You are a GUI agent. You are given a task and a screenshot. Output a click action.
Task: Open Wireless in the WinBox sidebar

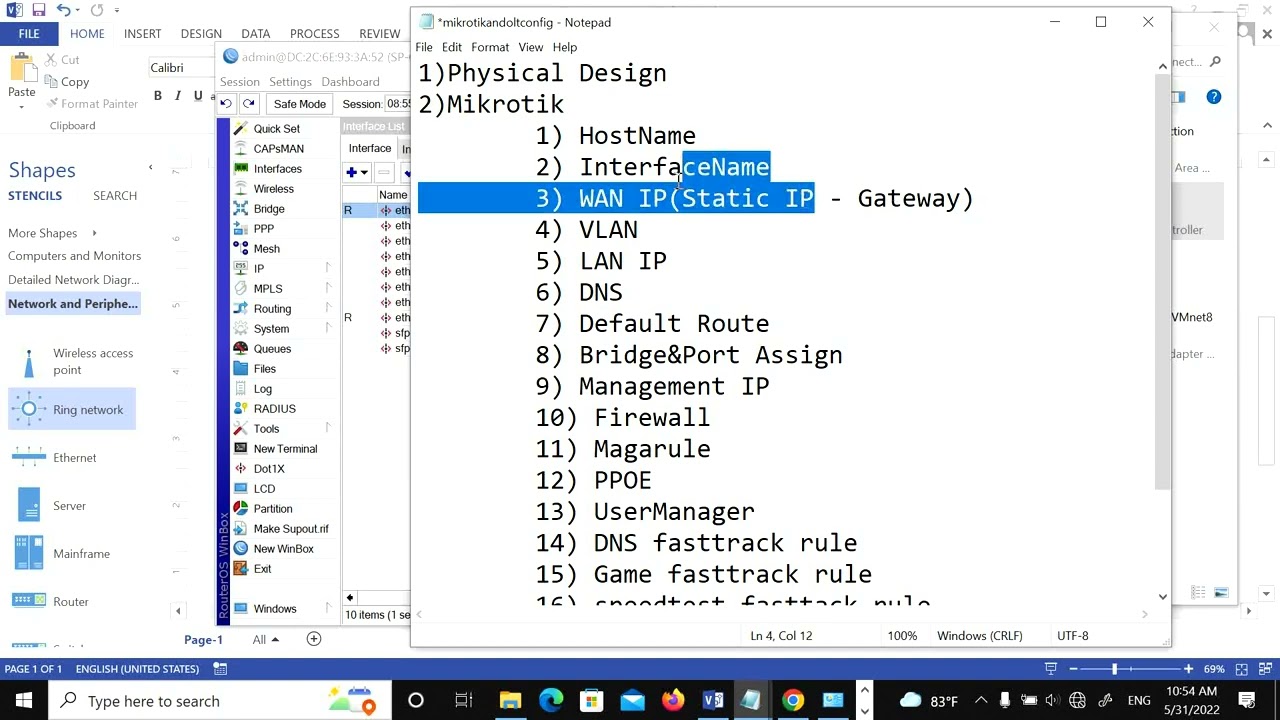click(273, 189)
